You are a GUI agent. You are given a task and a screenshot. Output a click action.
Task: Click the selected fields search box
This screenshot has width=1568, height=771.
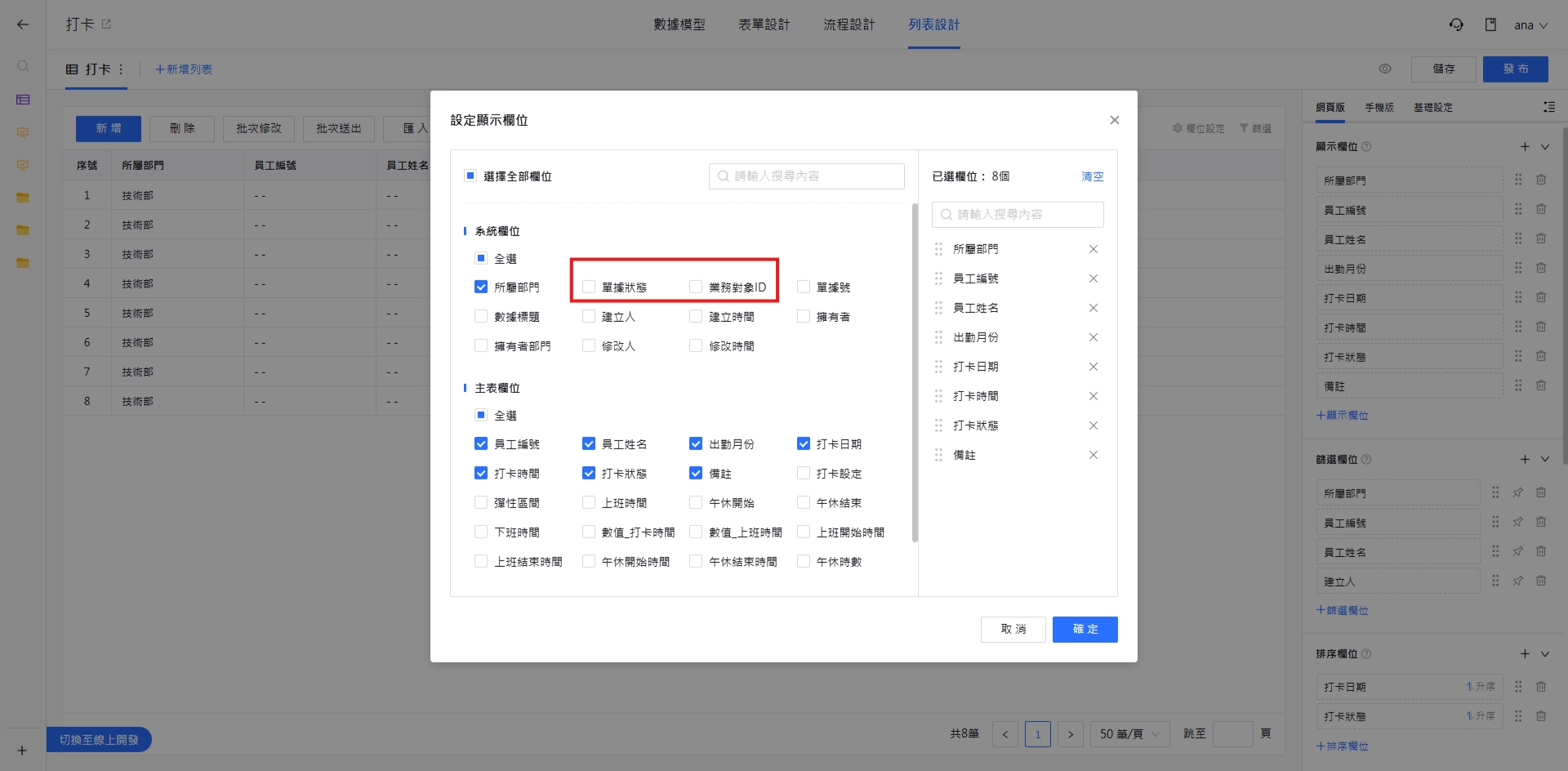[1018, 214]
